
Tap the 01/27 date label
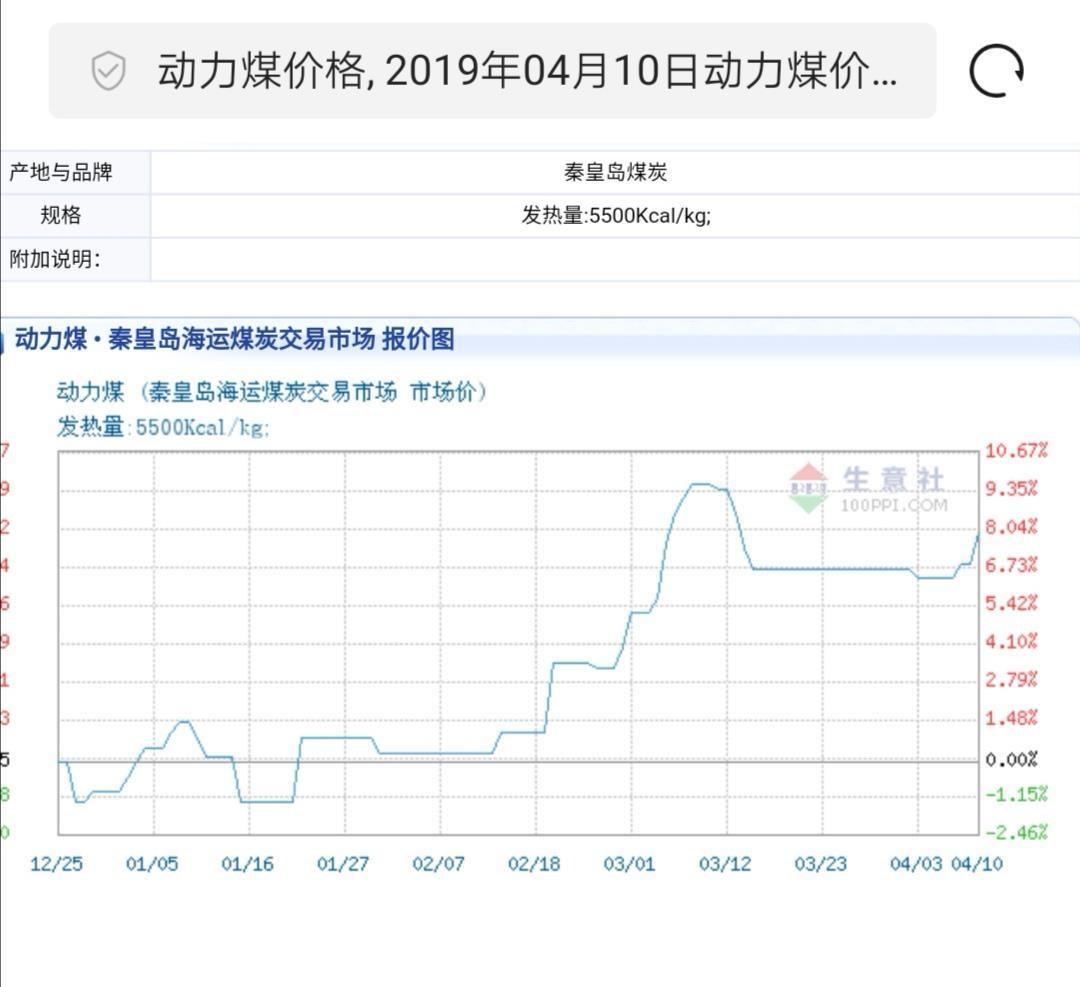tap(343, 864)
